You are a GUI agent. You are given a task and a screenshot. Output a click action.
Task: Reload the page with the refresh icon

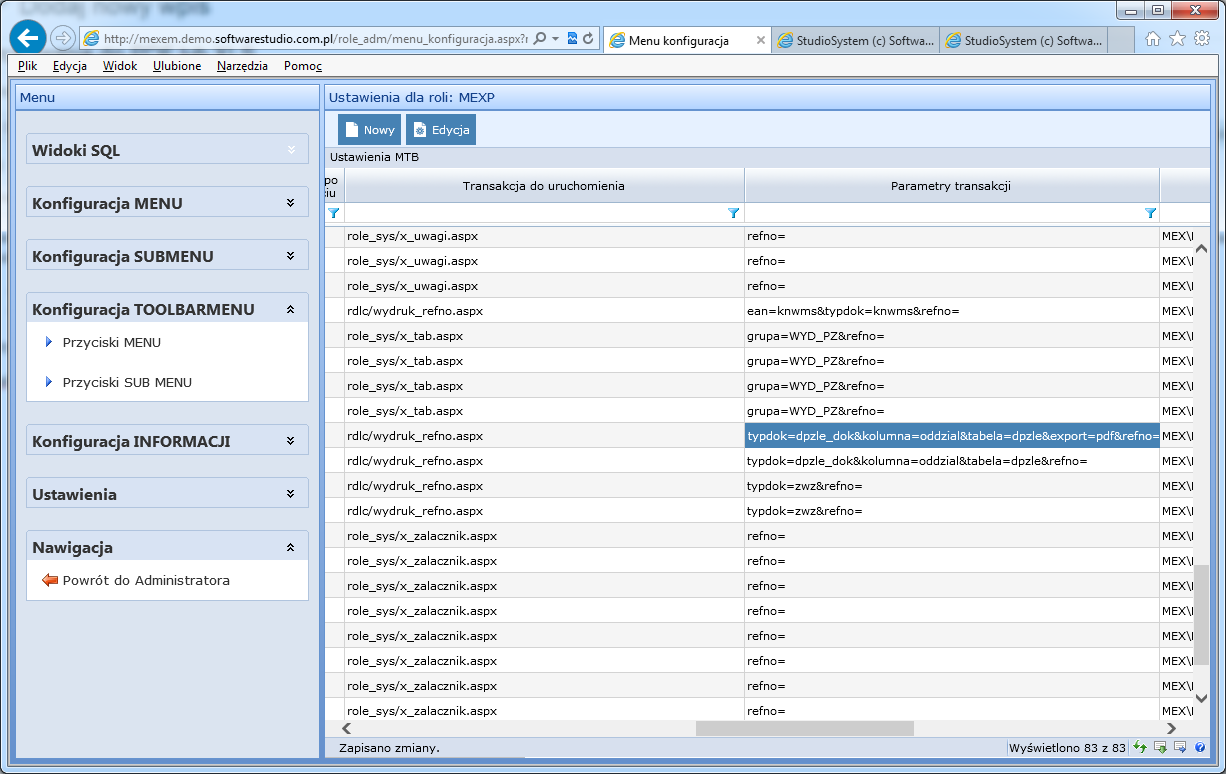[x=589, y=39]
